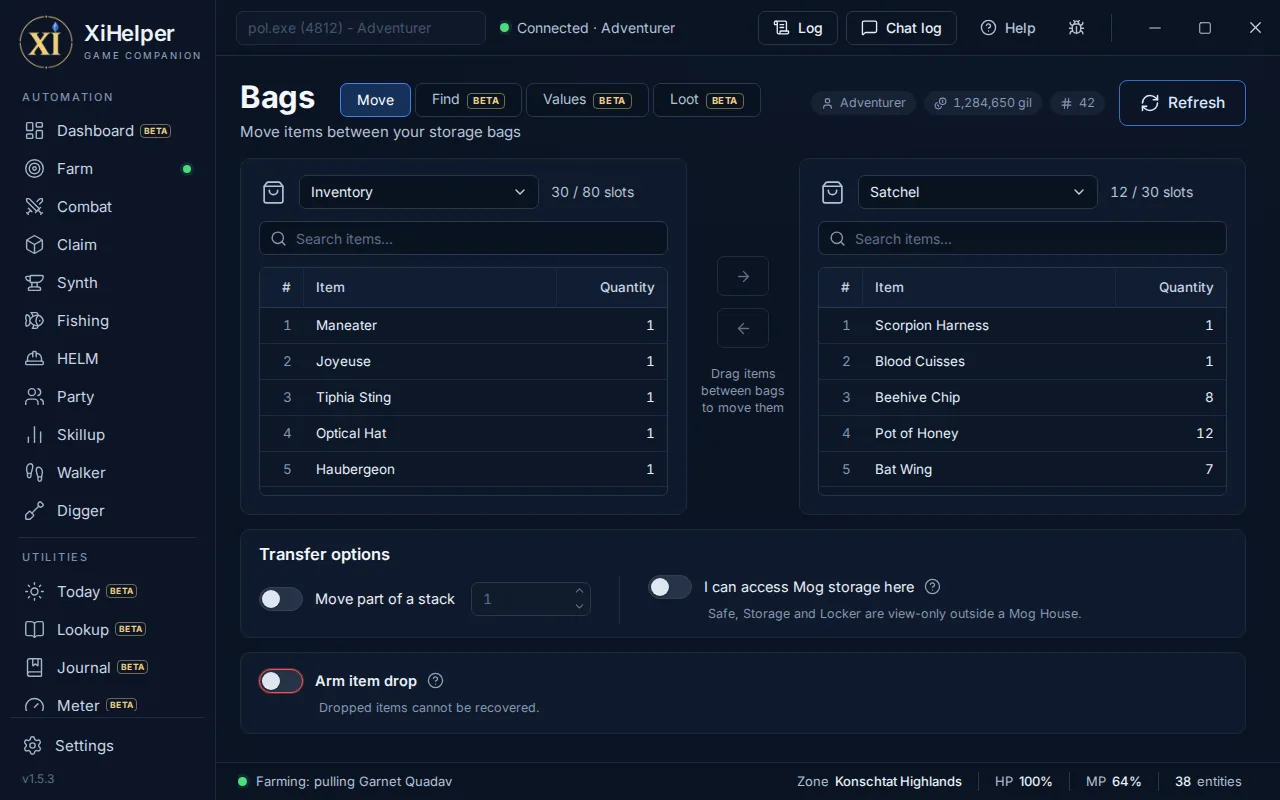Open the Digger page

[x=107, y=511]
